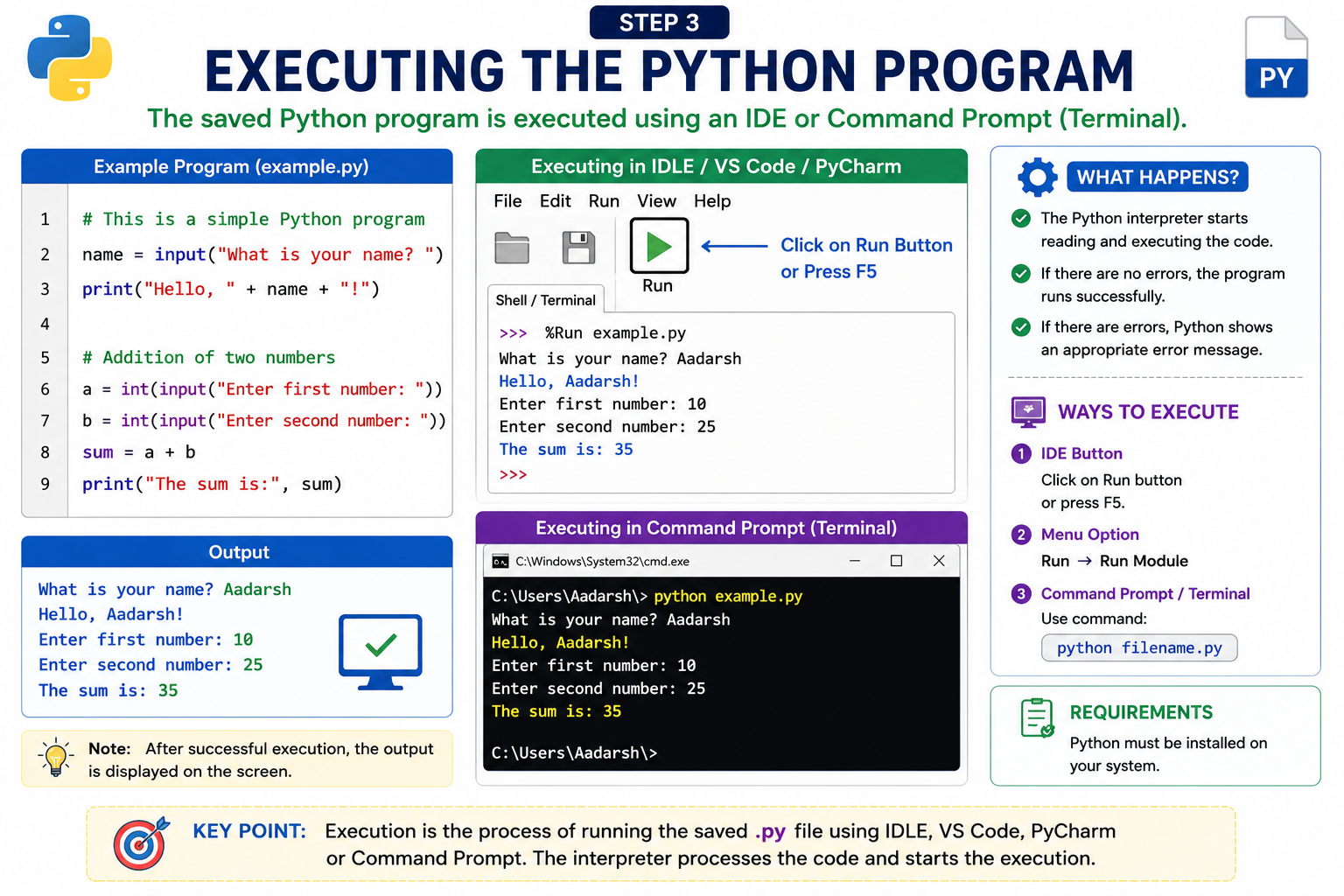Click last 'C:\Users\Aadarsh\>' prompt in cmd

[x=574, y=753]
